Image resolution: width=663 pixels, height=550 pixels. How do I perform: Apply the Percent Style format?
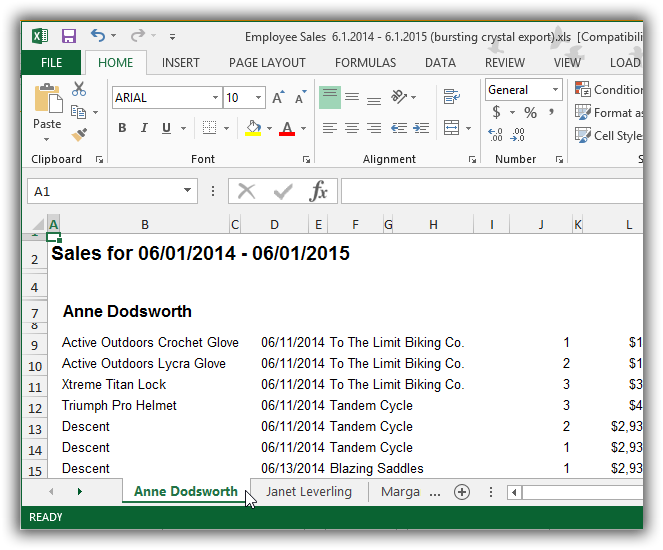(x=530, y=113)
